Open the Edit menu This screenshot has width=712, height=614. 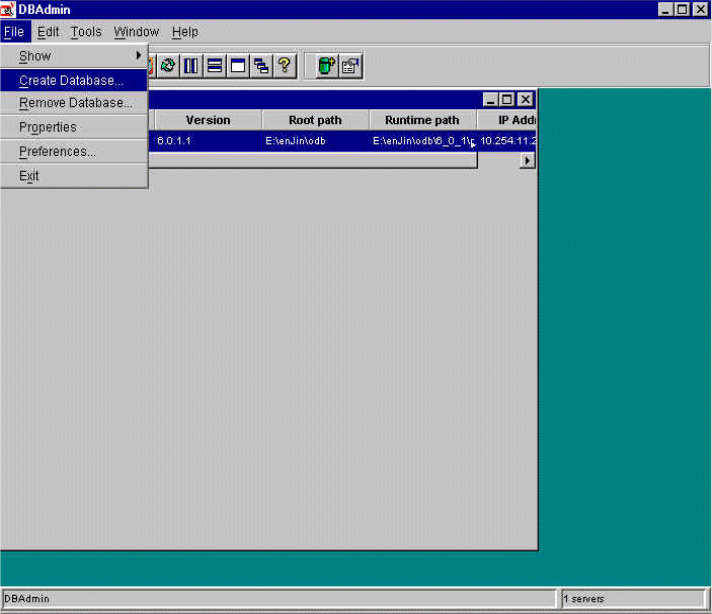tap(48, 32)
